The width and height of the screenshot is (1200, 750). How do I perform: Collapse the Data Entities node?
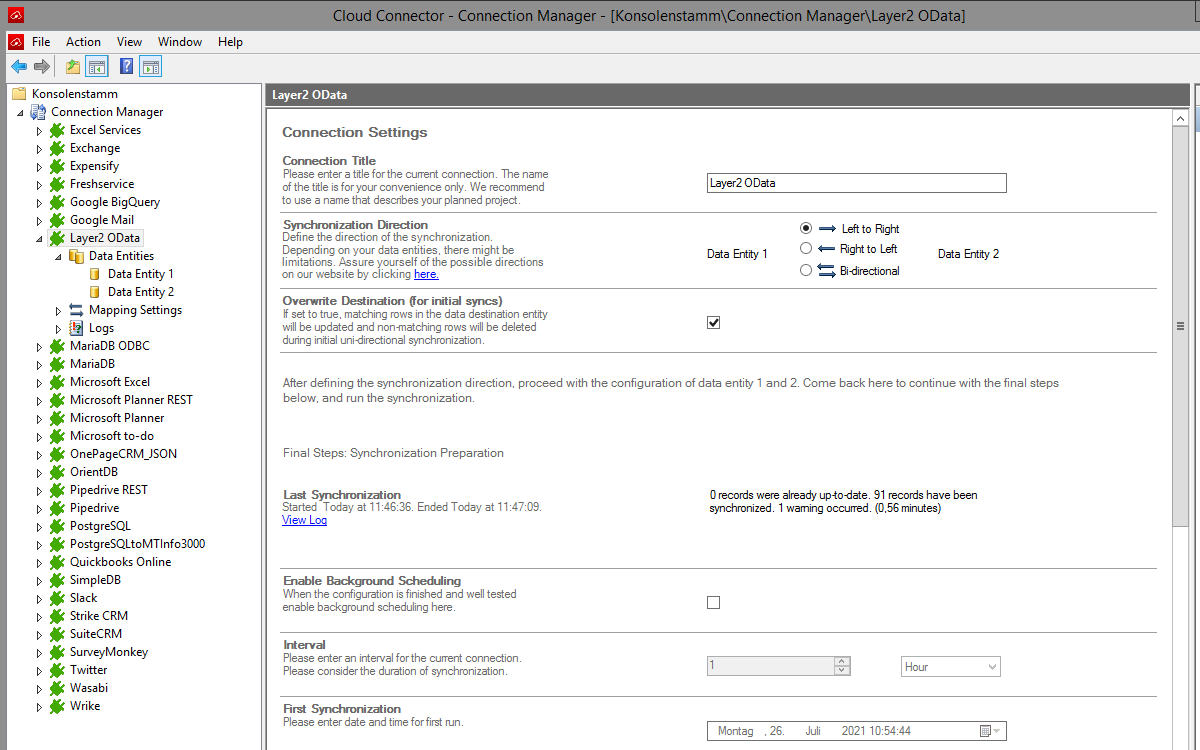pos(59,257)
